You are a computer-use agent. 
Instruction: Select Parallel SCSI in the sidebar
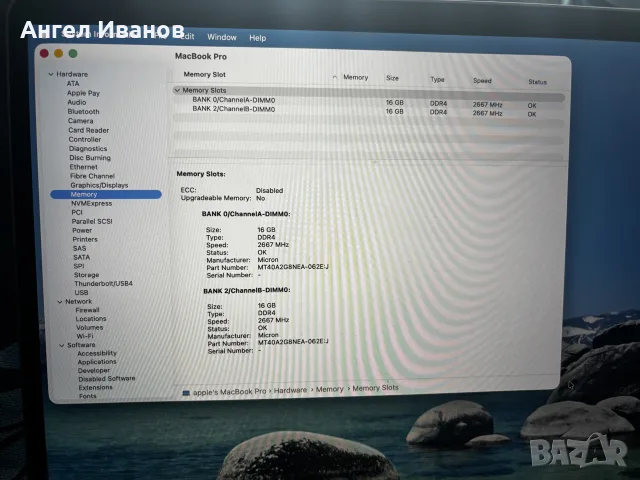[x=92, y=221]
